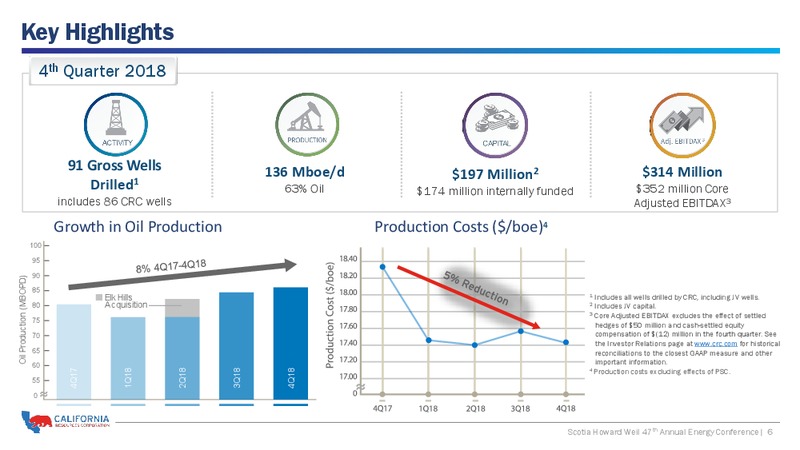800x450 pixels.
Task: Click the 8% 4Q17-4Q18 label
Action: coord(171,266)
